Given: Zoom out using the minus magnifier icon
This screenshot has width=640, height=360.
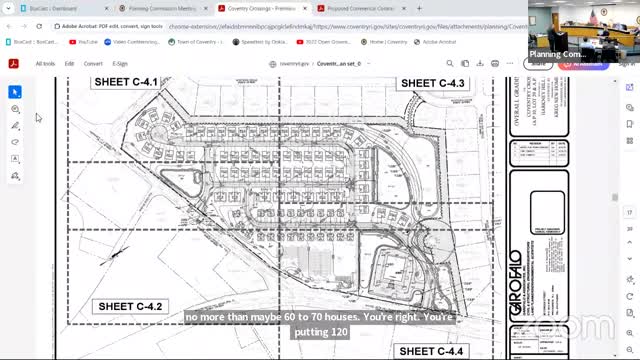Looking at the screenshot, I should coord(629,350).
